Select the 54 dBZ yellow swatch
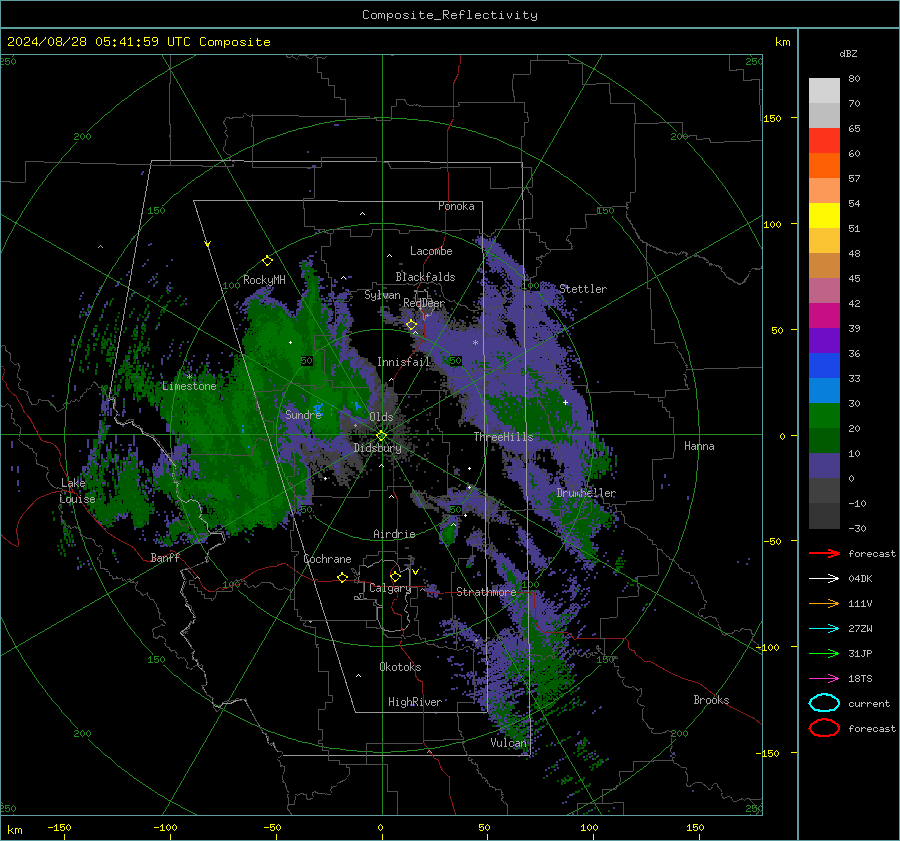The width and height of the screenshot is (900, 841). tap(824, 216)
